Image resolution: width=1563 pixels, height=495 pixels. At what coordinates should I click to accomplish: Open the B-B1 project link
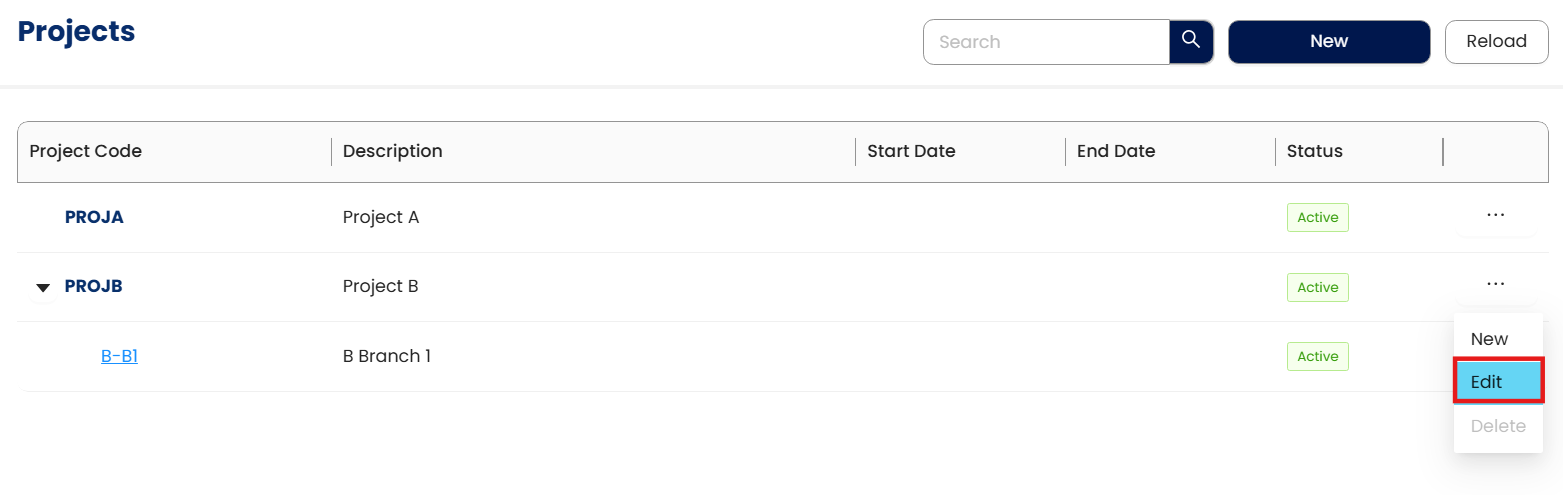click(119, 356)
